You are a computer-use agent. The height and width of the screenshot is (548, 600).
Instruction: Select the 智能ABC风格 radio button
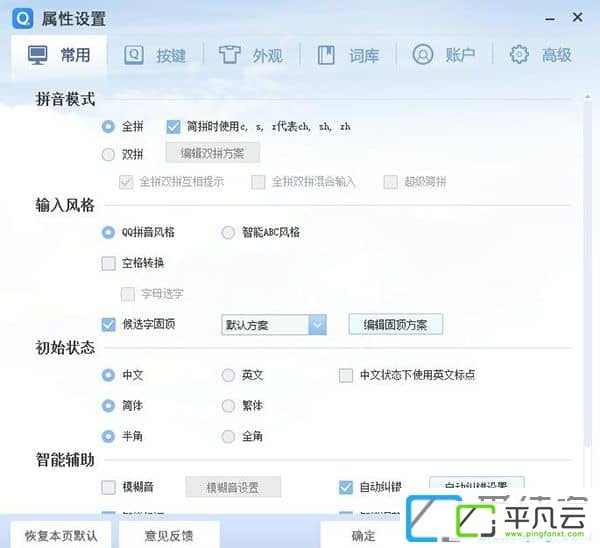[228, 232]
